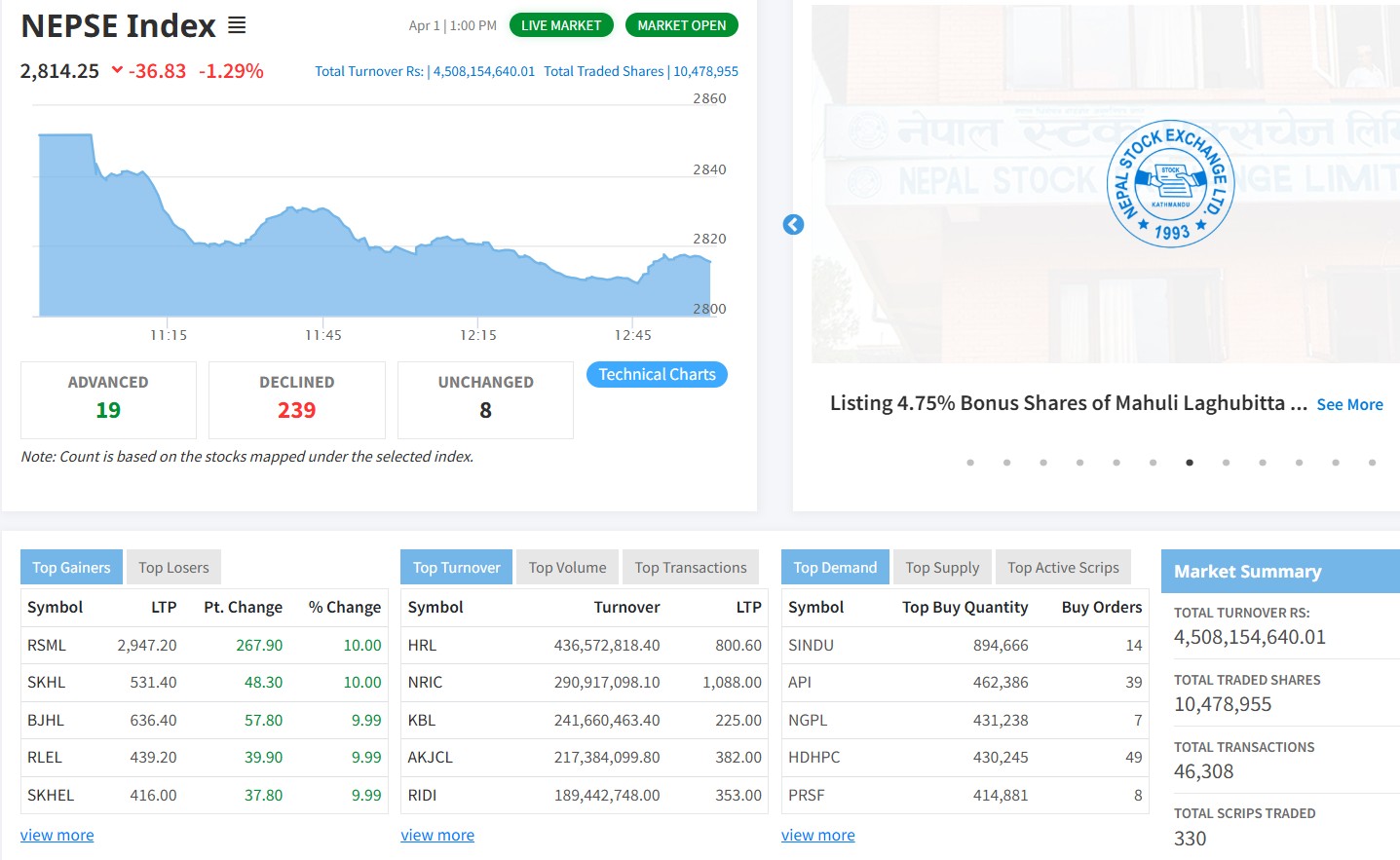Switch to the Top Volume tab

(567, 568)
